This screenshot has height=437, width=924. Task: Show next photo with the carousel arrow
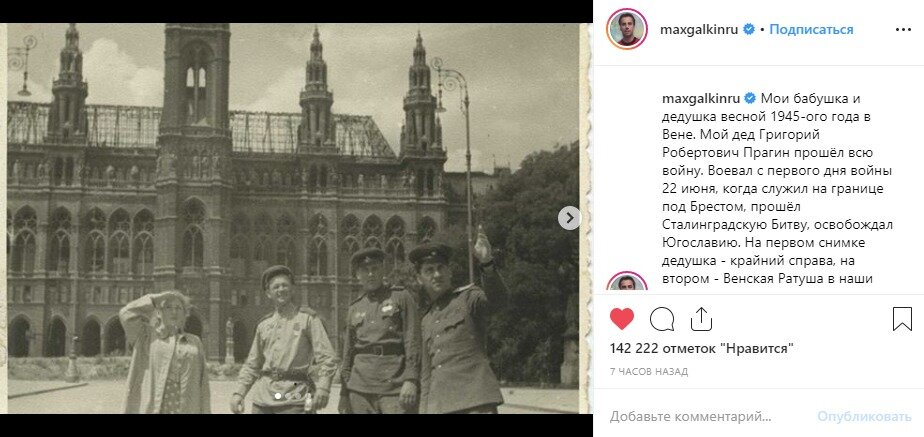click(569, 218)
